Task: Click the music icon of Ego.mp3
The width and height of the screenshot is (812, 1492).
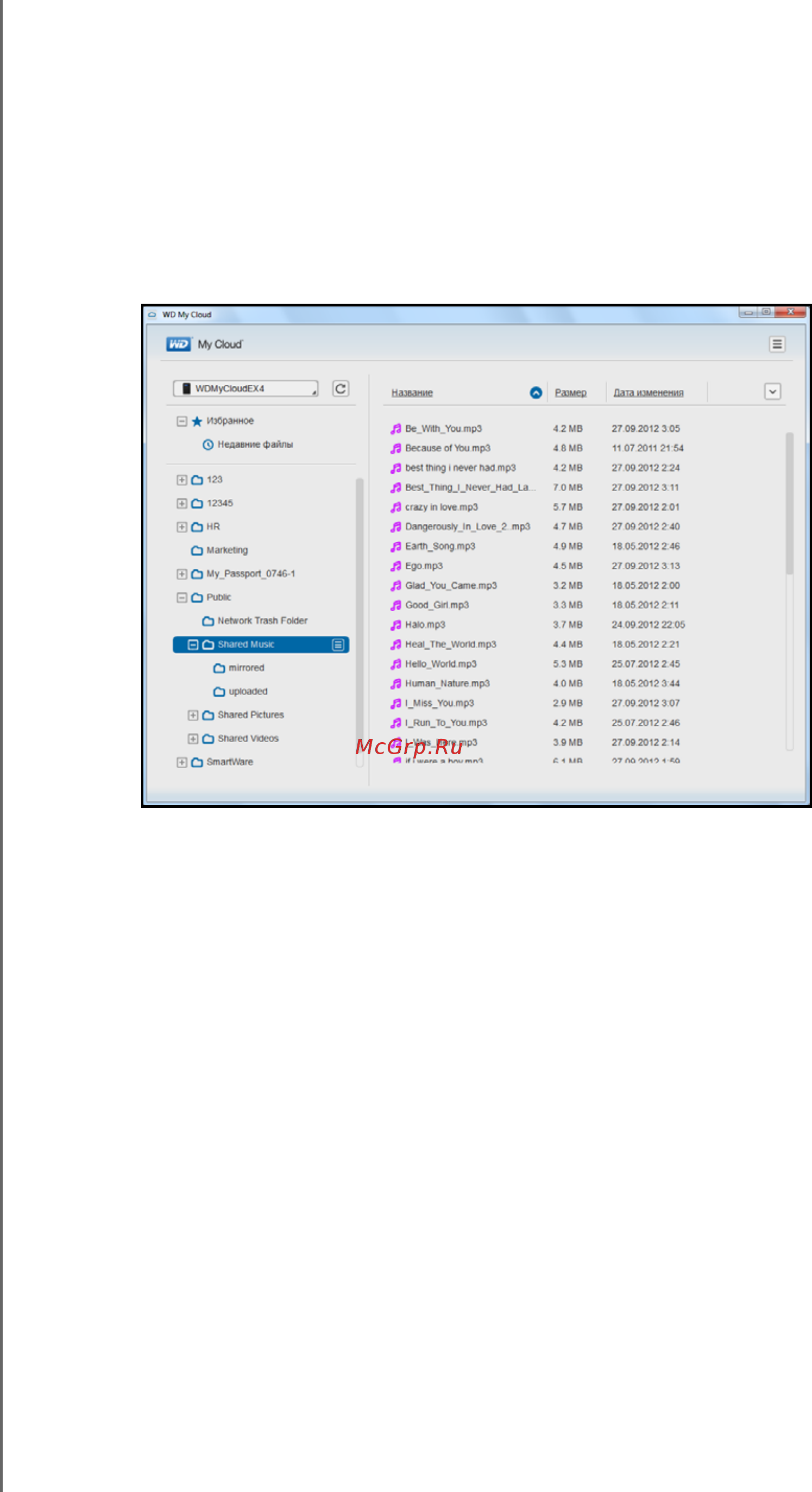Action: coord(395,566)
